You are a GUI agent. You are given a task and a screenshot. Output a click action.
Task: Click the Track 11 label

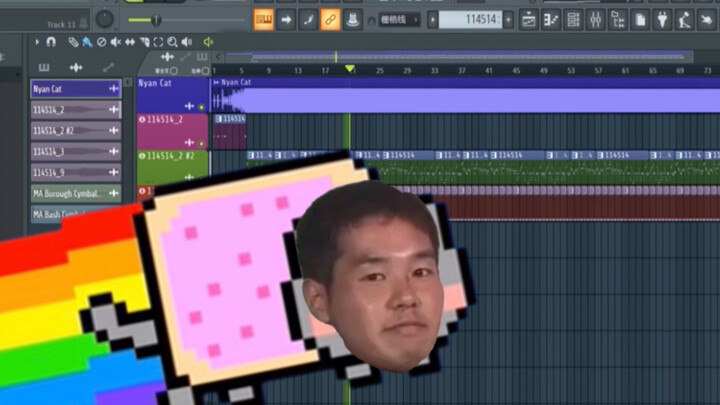pos(61,24)
